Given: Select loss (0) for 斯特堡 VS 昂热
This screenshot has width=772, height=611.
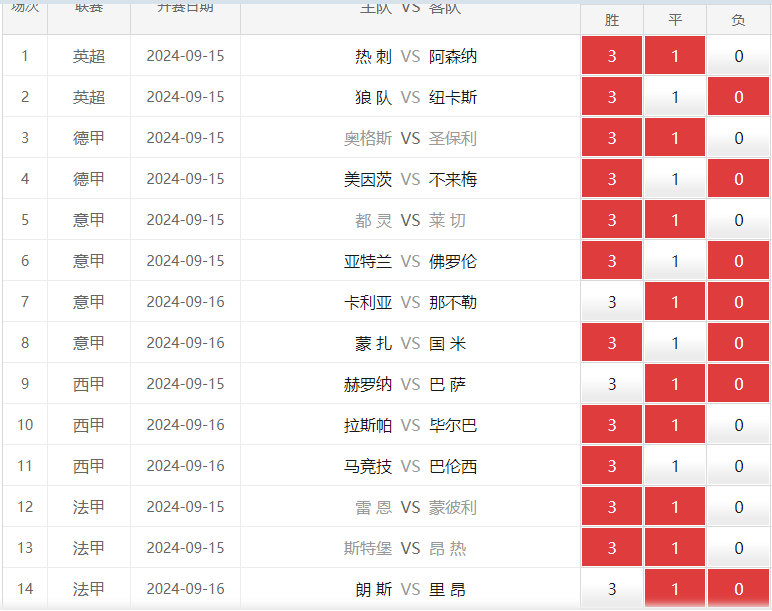Looking at the screenshot, I should [738, 547].
